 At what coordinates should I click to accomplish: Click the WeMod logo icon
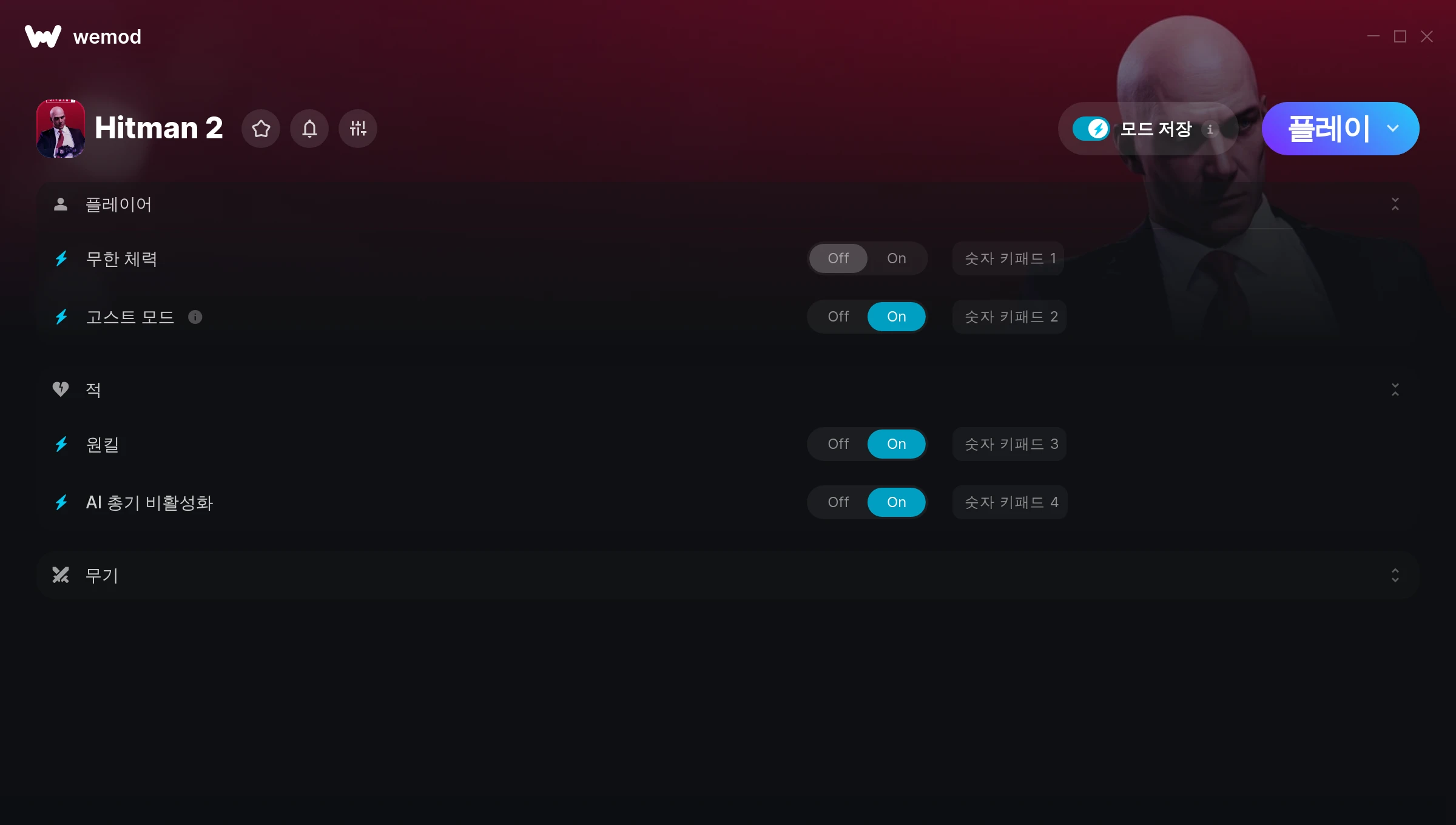tap(43, 36)
